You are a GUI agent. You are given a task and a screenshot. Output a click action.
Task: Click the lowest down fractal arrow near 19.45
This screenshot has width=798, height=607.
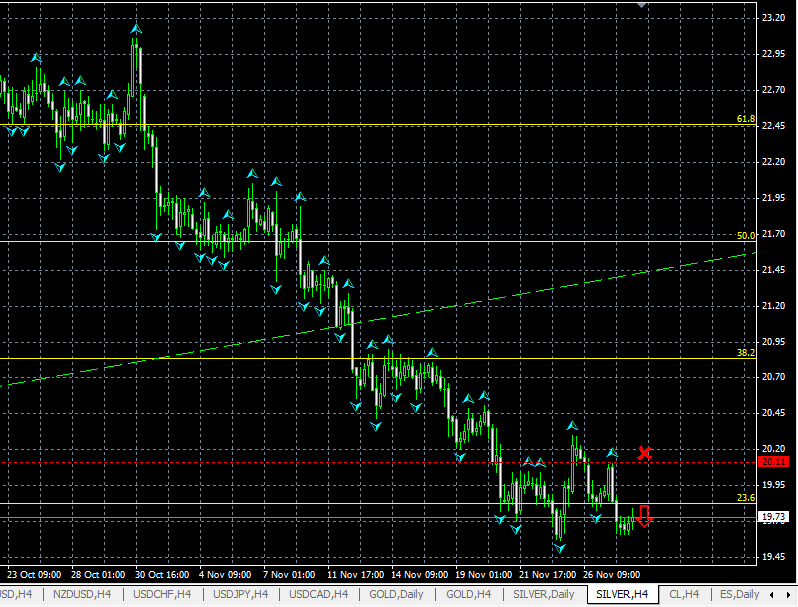(559, 548)
